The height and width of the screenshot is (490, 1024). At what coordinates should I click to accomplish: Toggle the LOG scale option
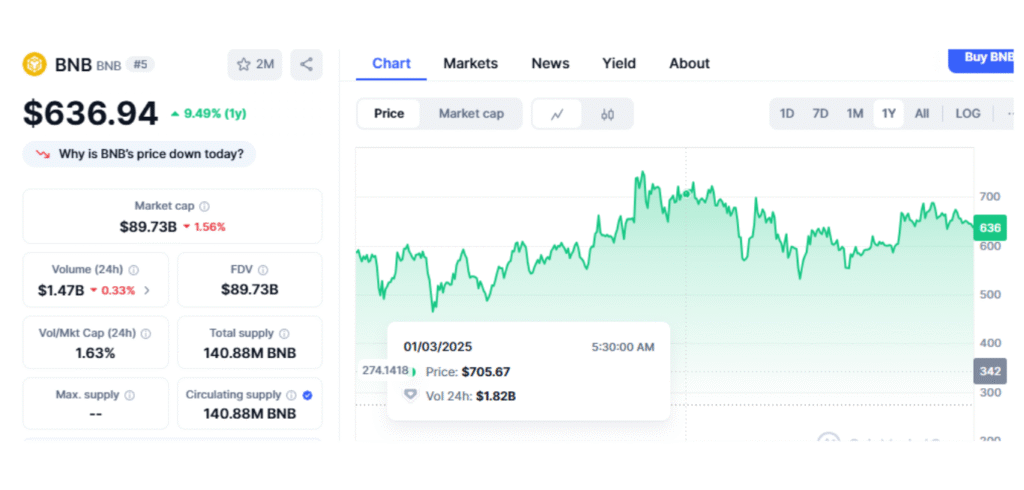click(x=967, y=114)
